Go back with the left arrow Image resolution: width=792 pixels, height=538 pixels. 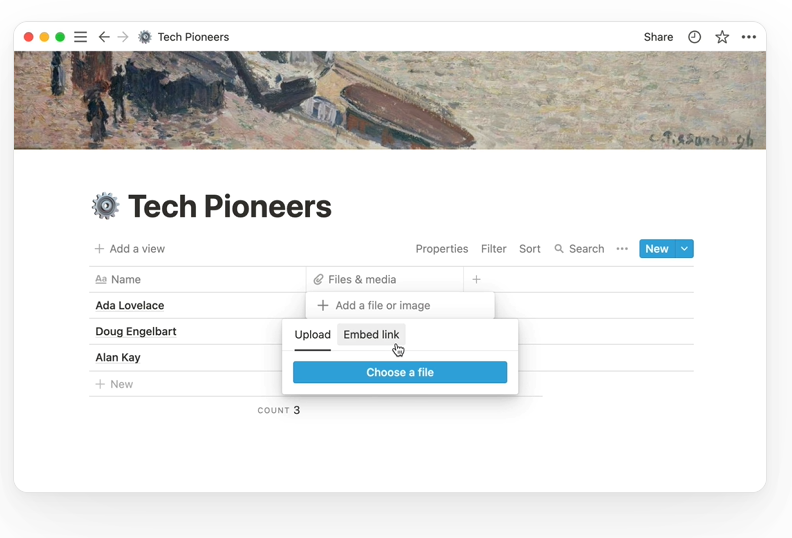(104, 37)
